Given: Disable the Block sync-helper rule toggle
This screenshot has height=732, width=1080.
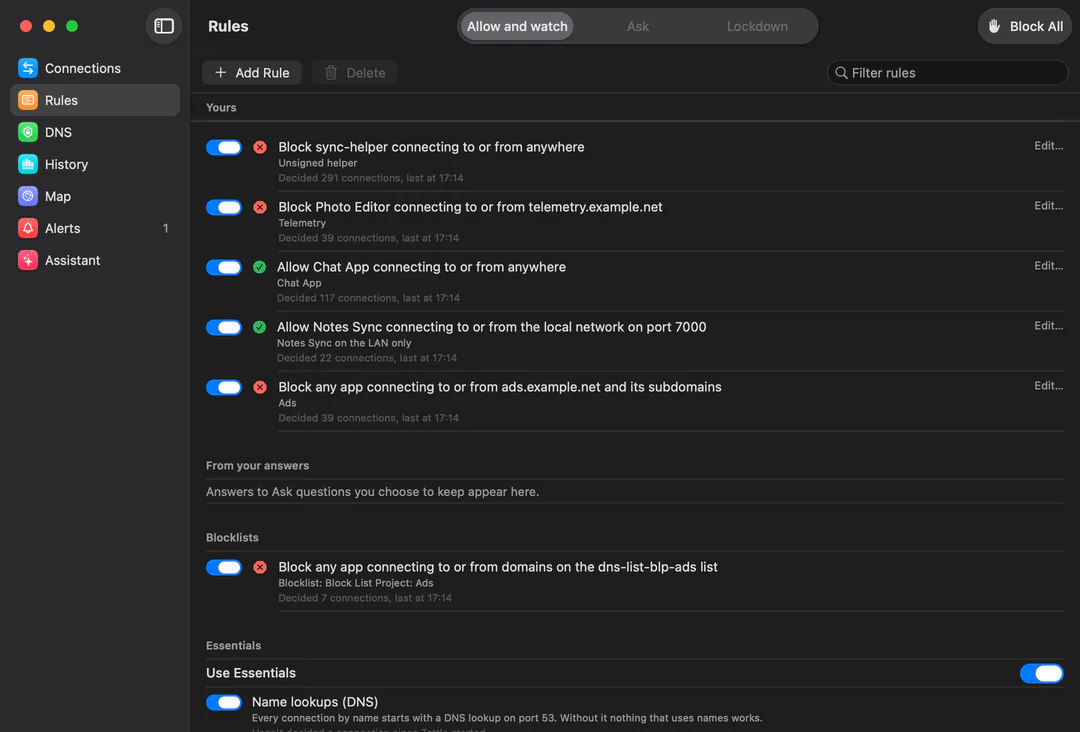Looking at the screenshot, I should [224, 147].
